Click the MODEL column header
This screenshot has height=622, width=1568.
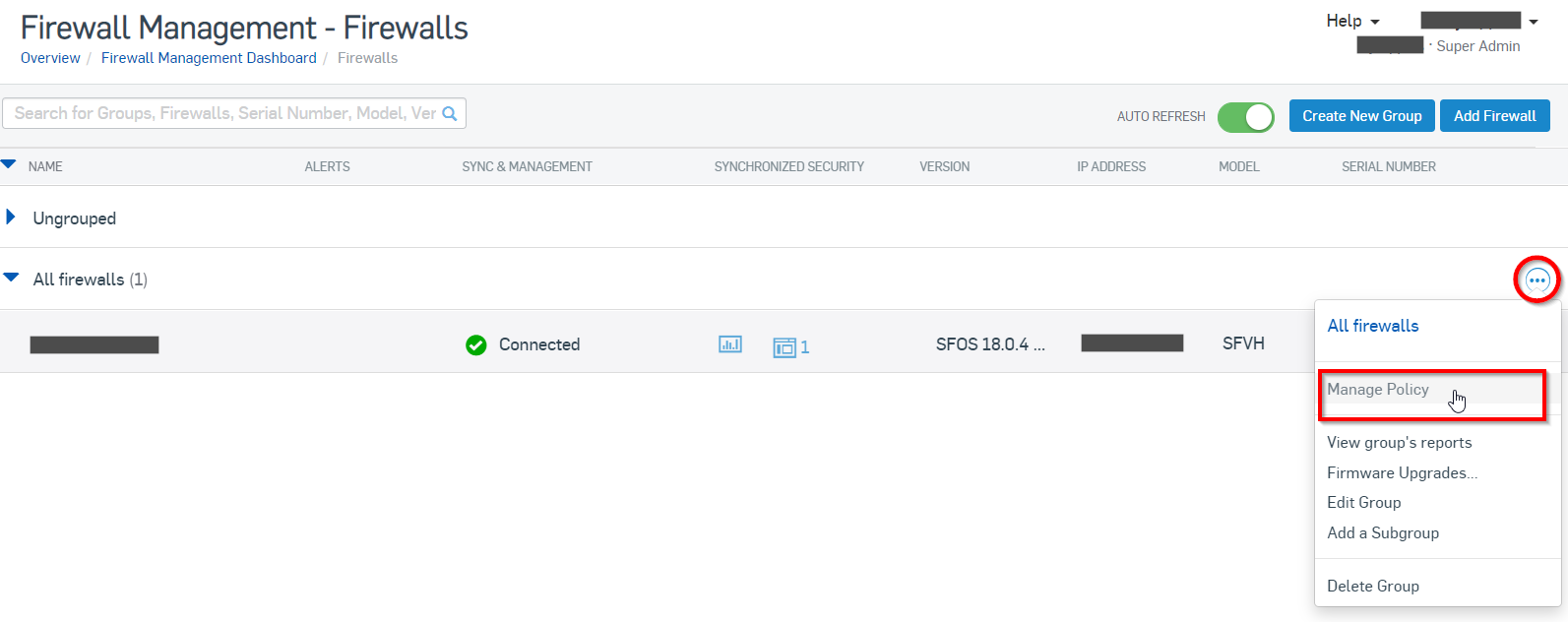[x=1238, y=166]
